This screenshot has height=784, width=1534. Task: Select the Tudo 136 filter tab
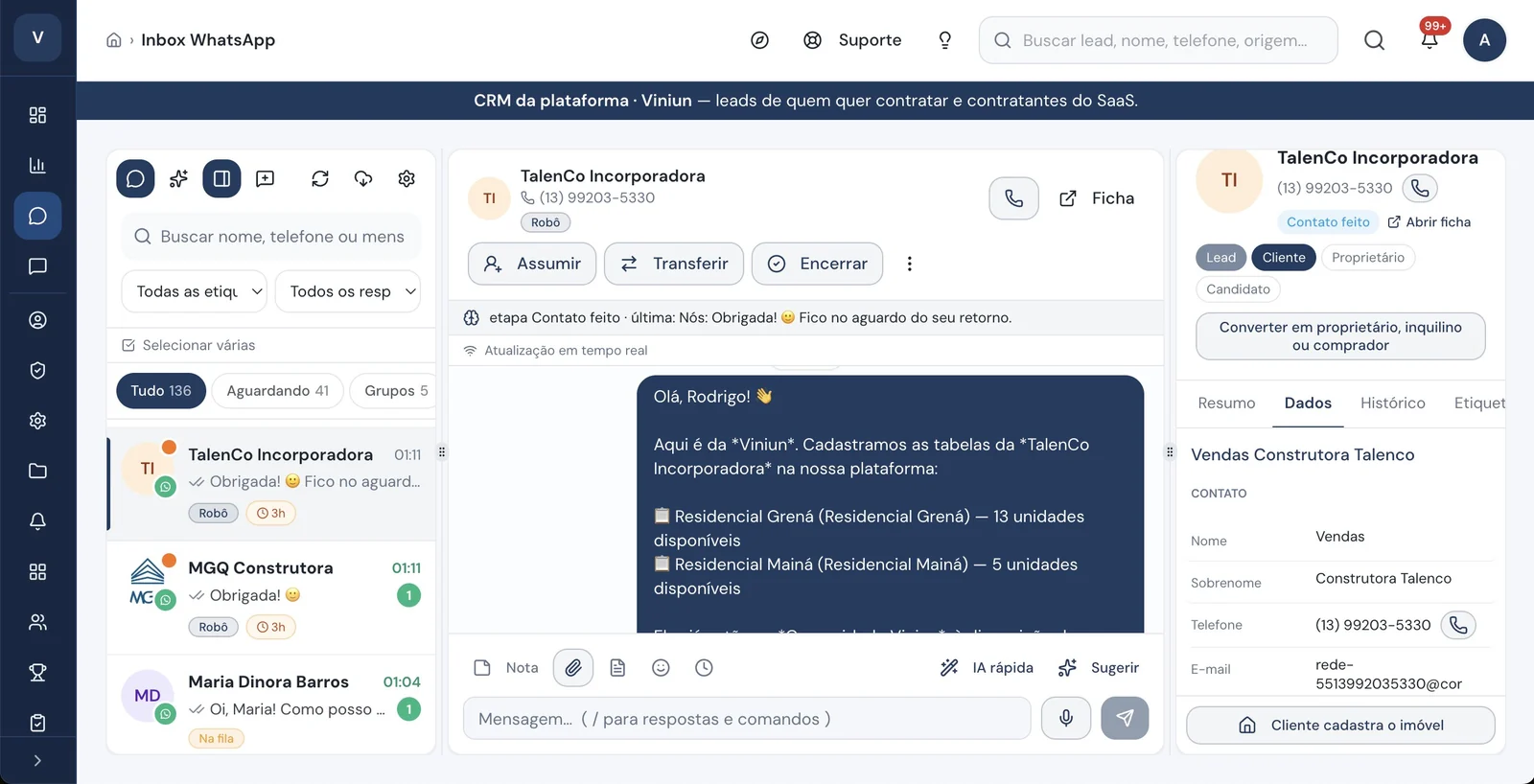(x=161, y=391)
